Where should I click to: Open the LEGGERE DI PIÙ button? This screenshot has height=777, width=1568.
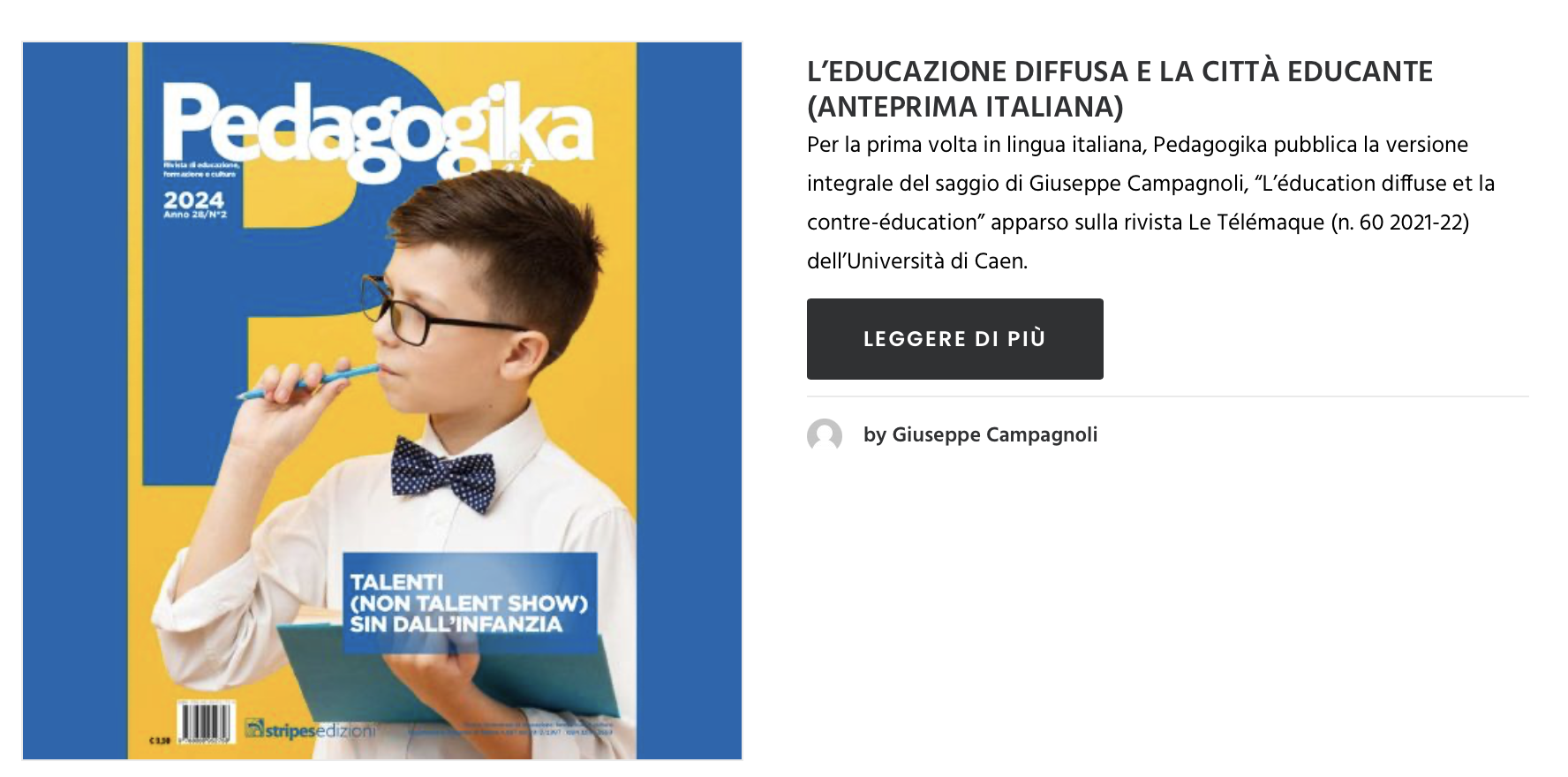pyautogui.click(x=955, y=339)
